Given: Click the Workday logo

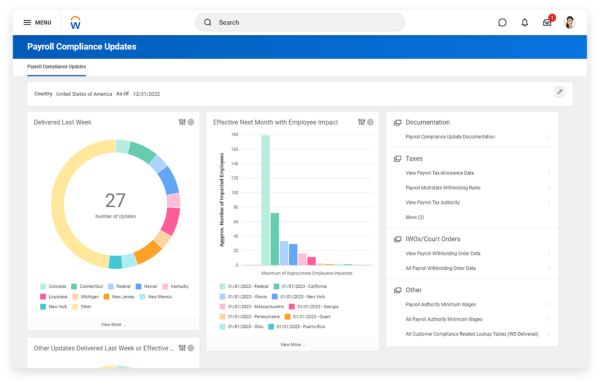Looking at the screenshot, I should coord(75,23).
